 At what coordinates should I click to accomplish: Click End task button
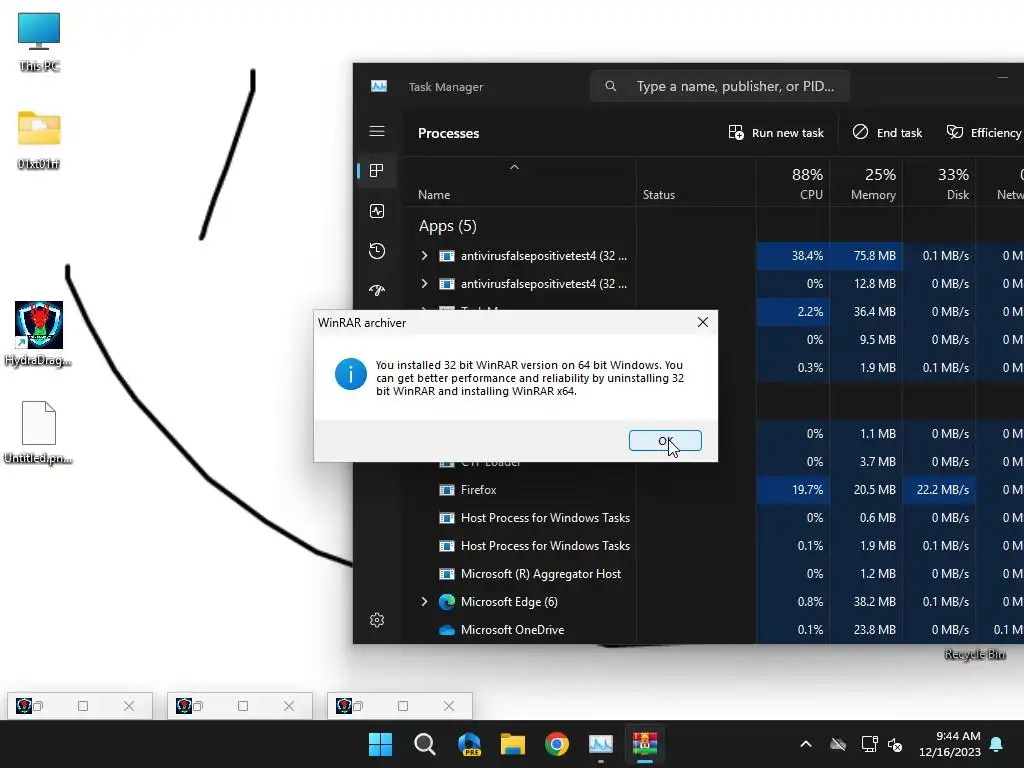[887, 133]
